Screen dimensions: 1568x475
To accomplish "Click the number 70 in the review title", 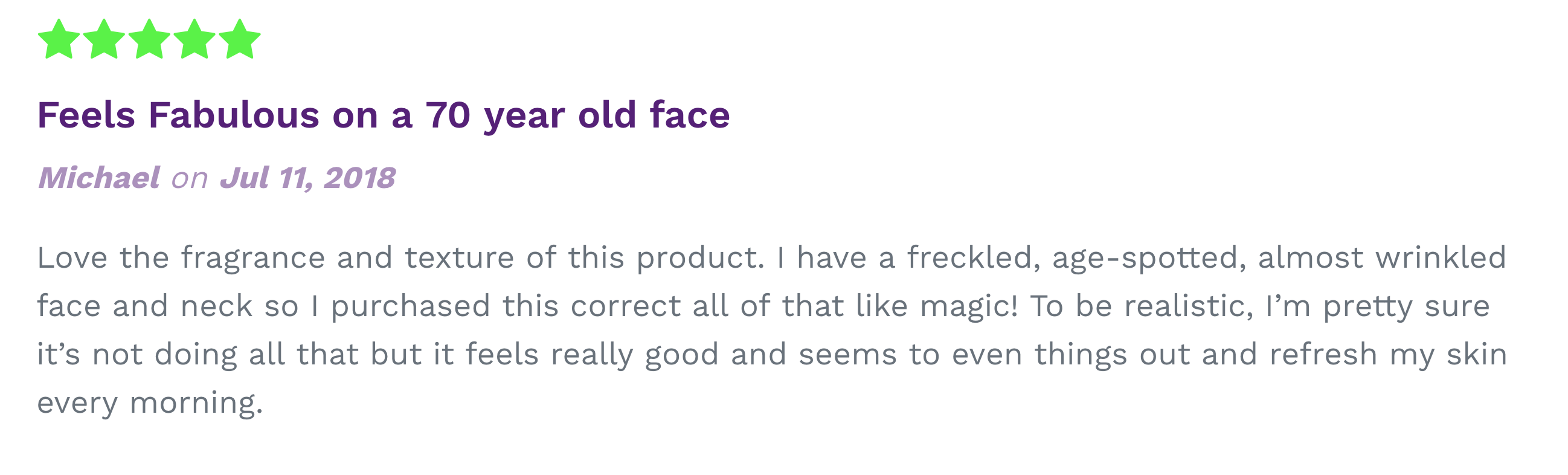I will coord(448,115).
